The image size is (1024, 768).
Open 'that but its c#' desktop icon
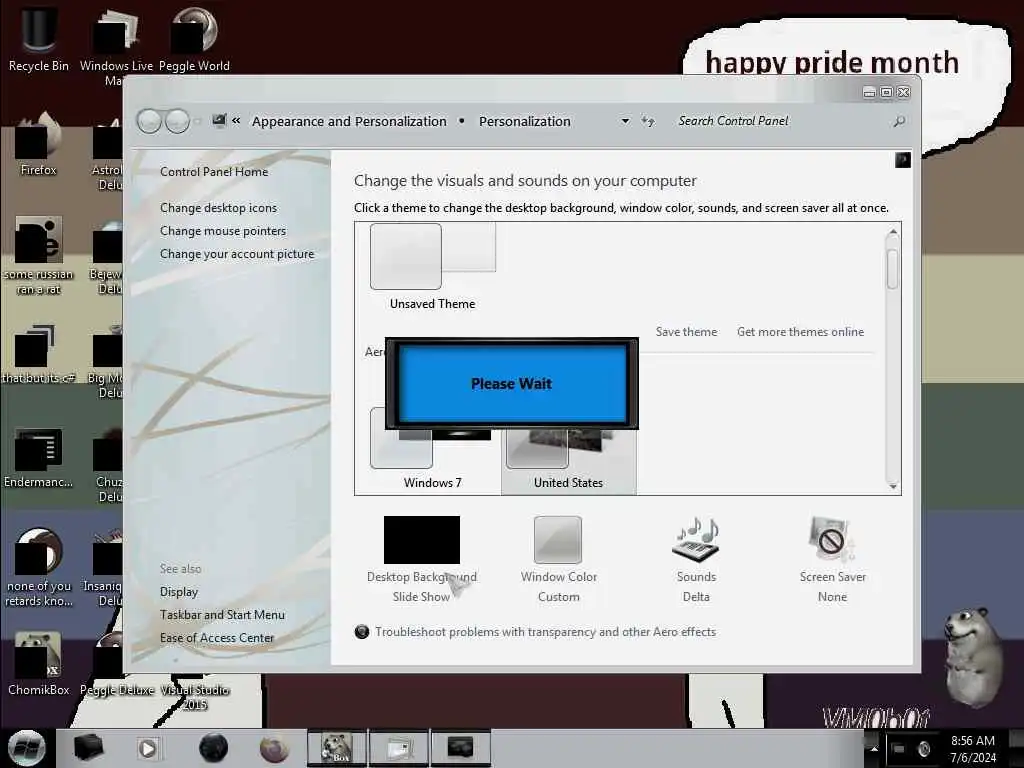point(39,353)
